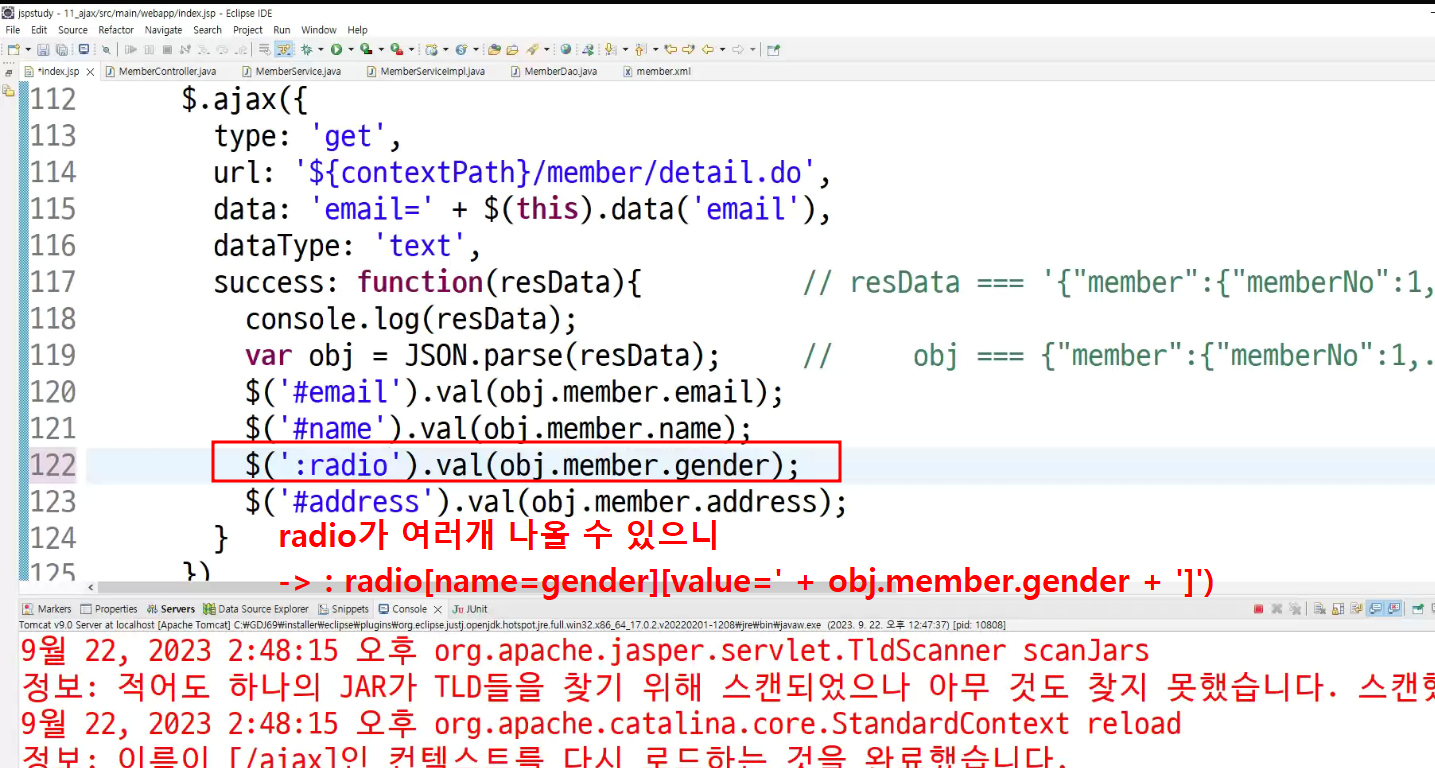Open the Properties view tab
Screen dimensions: 1435x768
pos(109,609)
